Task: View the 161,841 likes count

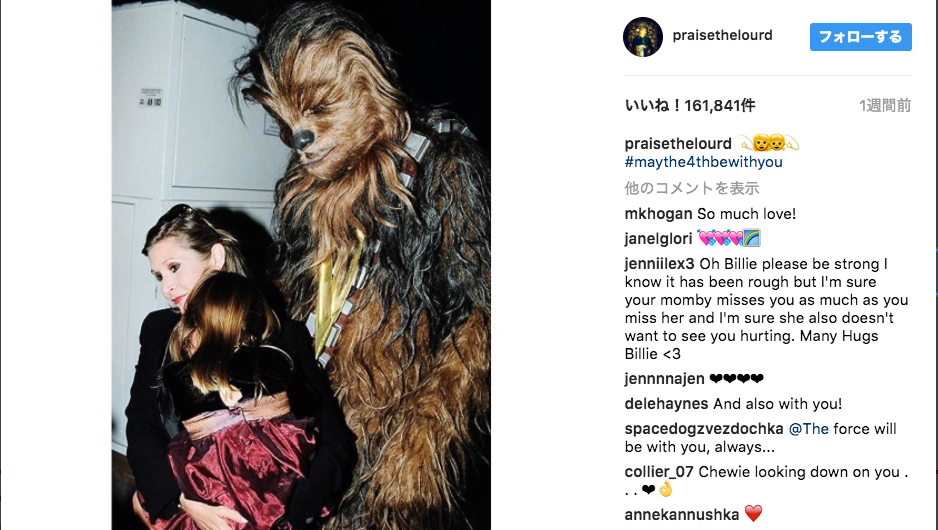Action: point(690,106)
